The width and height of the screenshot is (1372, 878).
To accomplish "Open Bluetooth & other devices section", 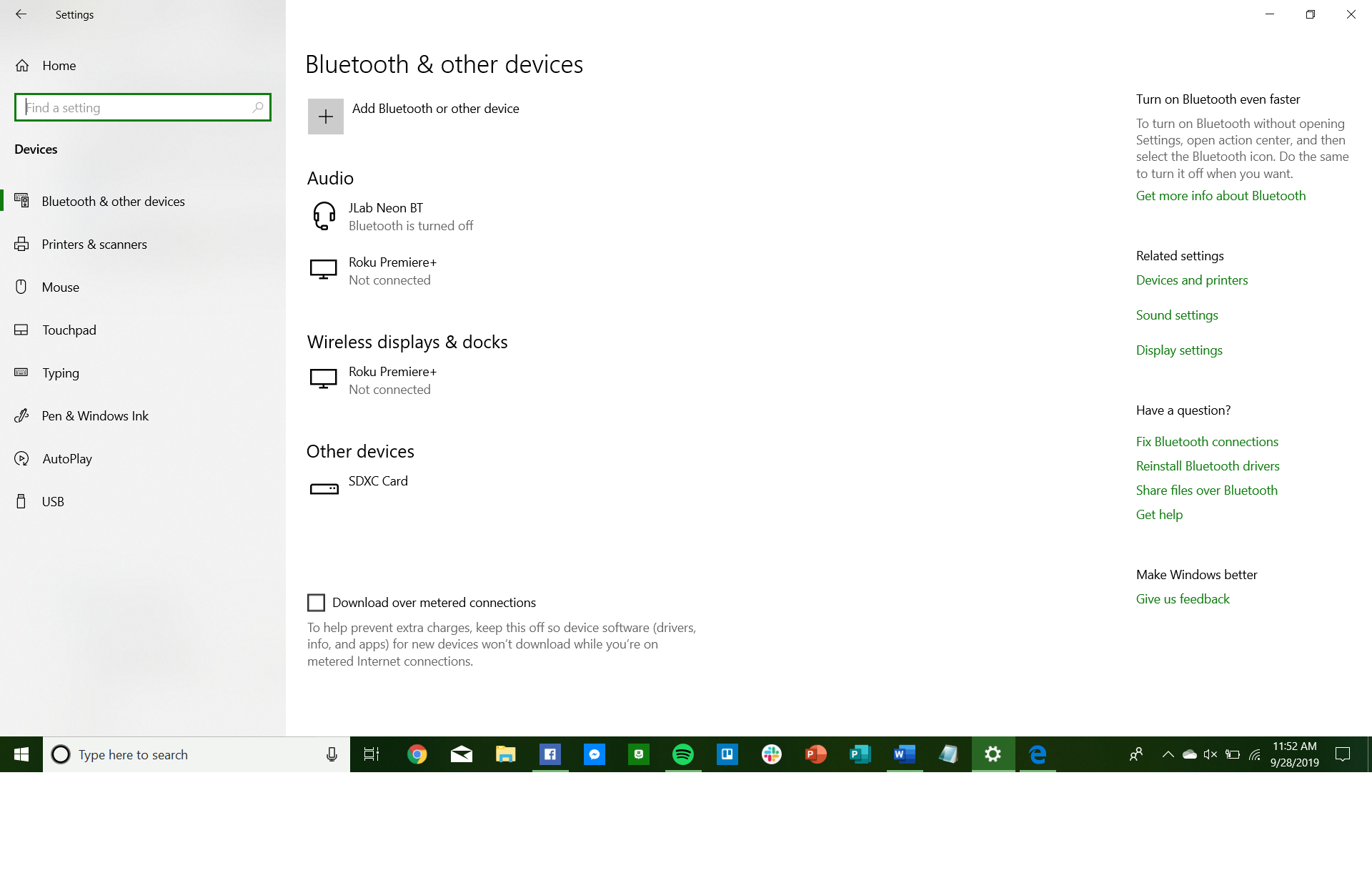I will click(x=143, y=202).
